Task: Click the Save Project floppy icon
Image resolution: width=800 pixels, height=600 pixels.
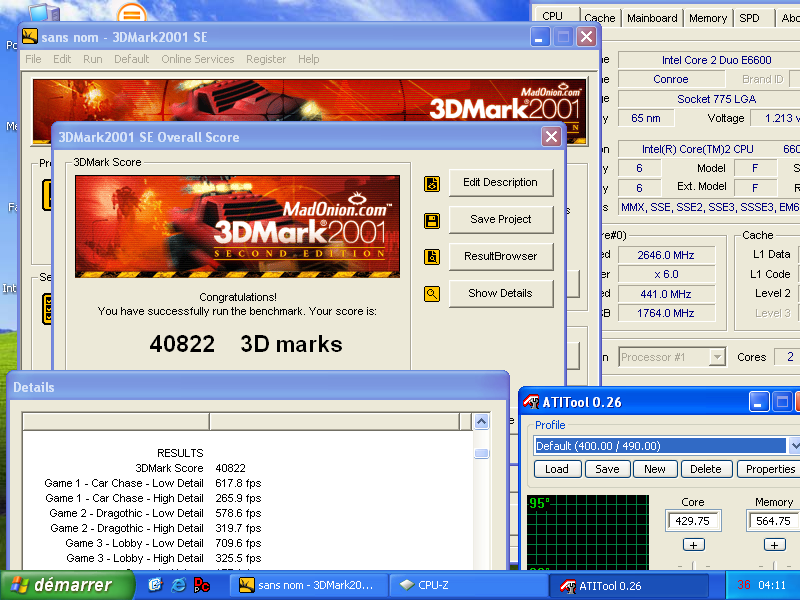Action: pyautogui.click(x=432, y=220)
